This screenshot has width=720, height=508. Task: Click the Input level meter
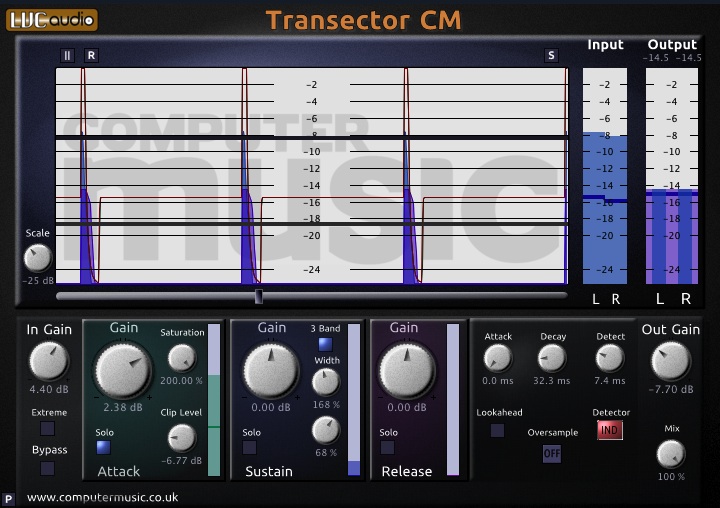[x=605, y=176]
